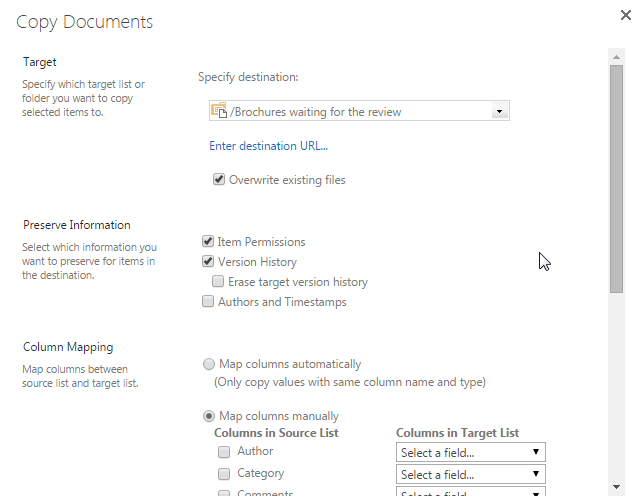Open the destination dropdown arrow
The width and height of the screenshot is (638, 504).
[499, 111]
